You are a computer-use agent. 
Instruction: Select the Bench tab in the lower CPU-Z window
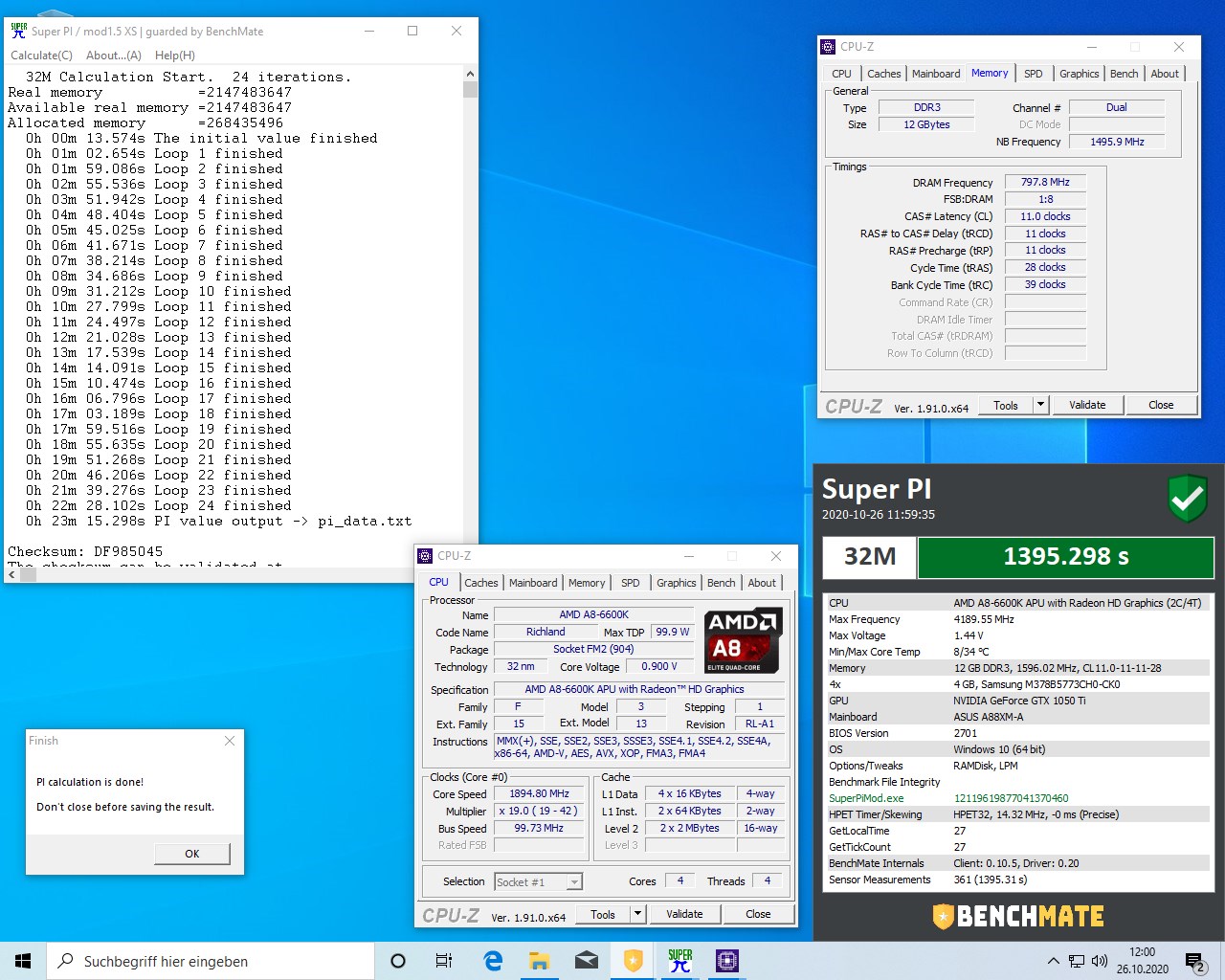click(722, 583)
